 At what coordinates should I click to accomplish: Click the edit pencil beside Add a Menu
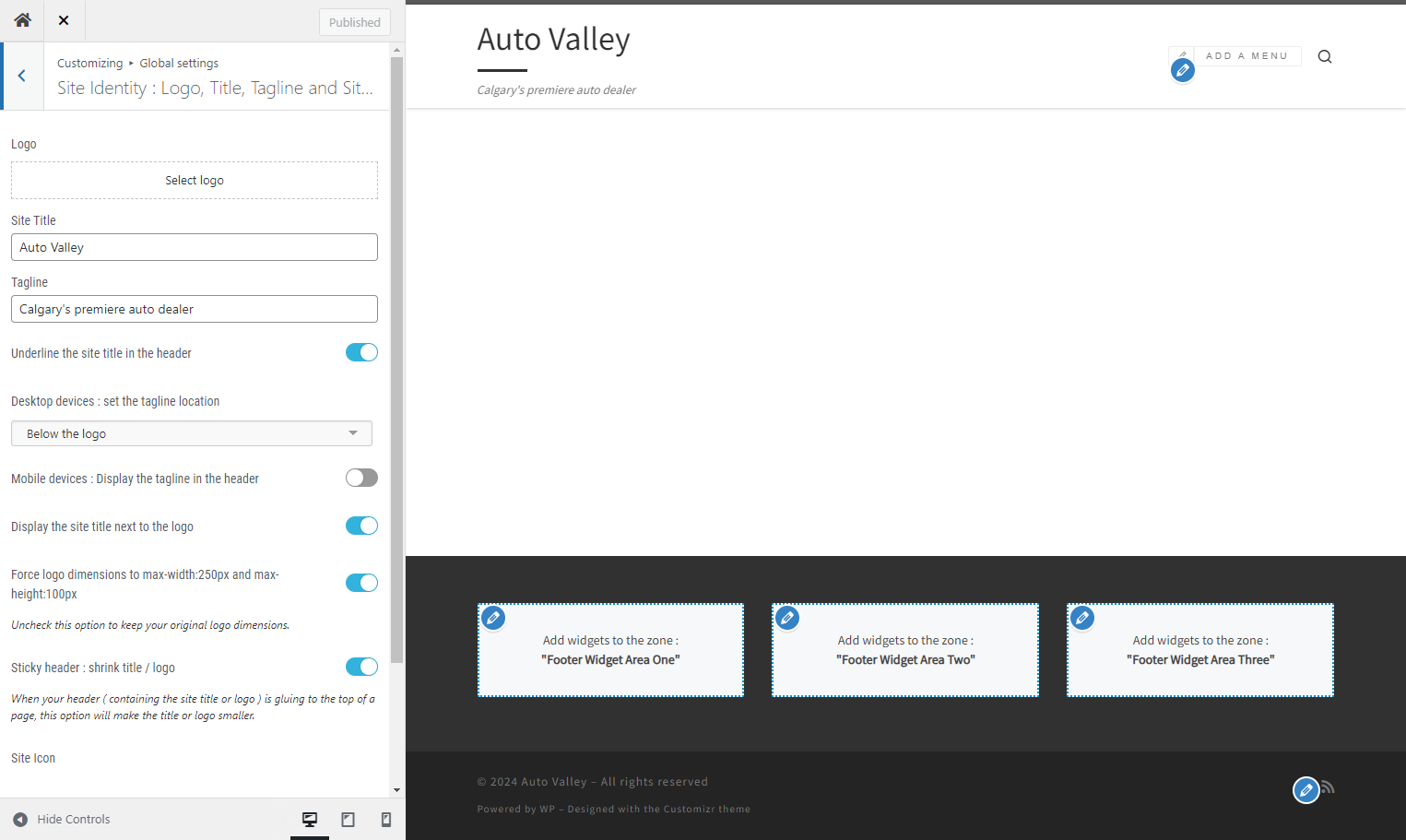[1183, 70]
